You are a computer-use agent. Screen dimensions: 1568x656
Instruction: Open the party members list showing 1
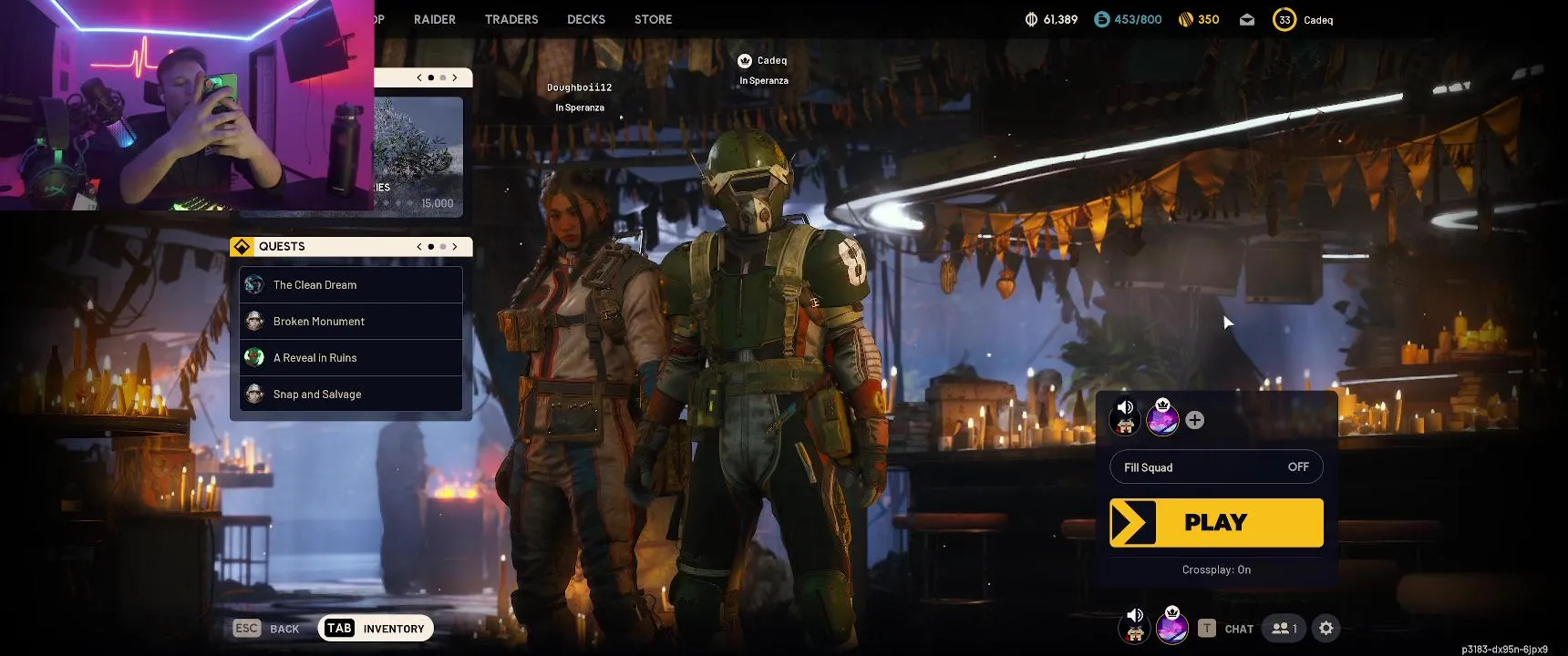pos(1284,628)
